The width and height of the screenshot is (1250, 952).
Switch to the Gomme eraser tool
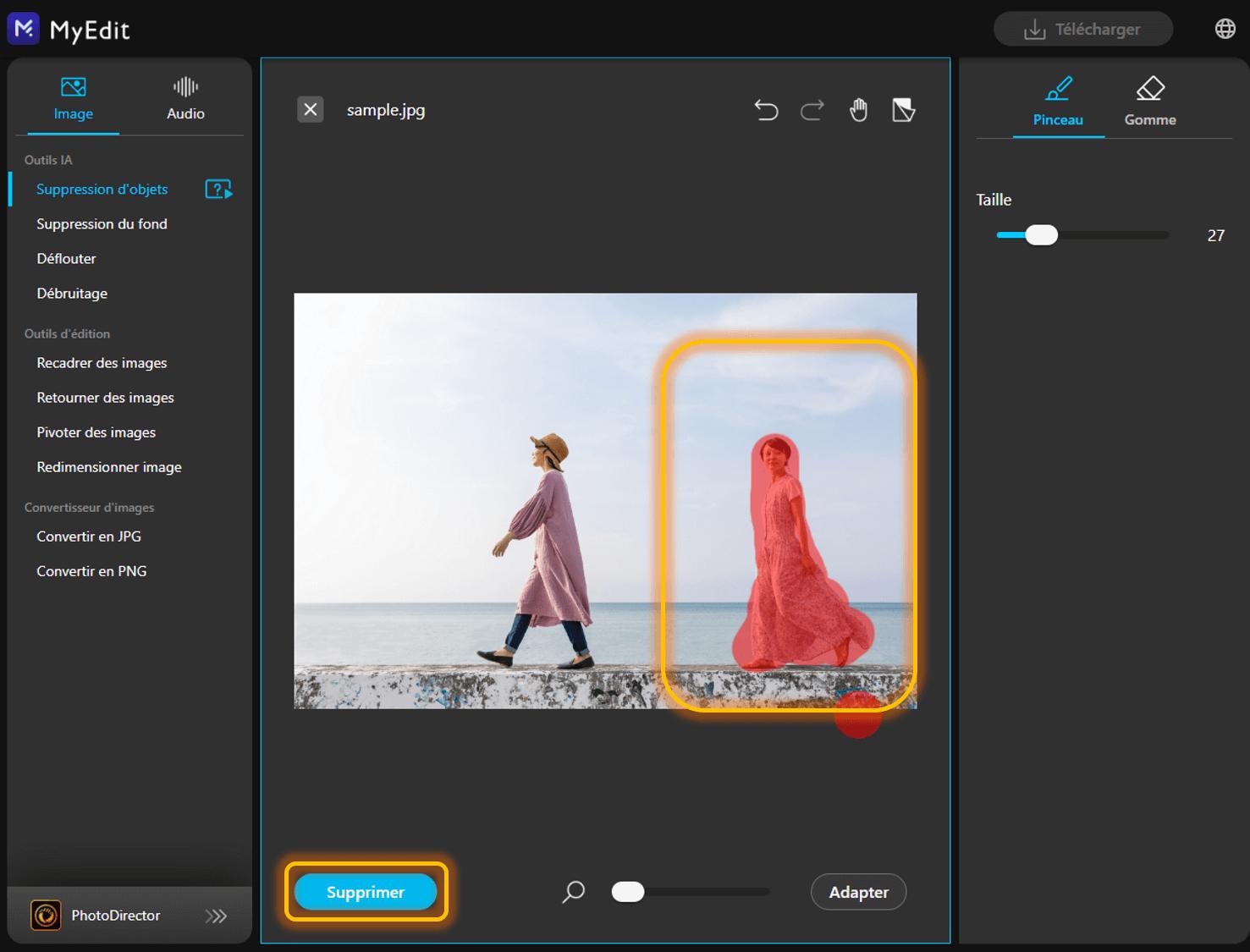[x=1149, y=102]
